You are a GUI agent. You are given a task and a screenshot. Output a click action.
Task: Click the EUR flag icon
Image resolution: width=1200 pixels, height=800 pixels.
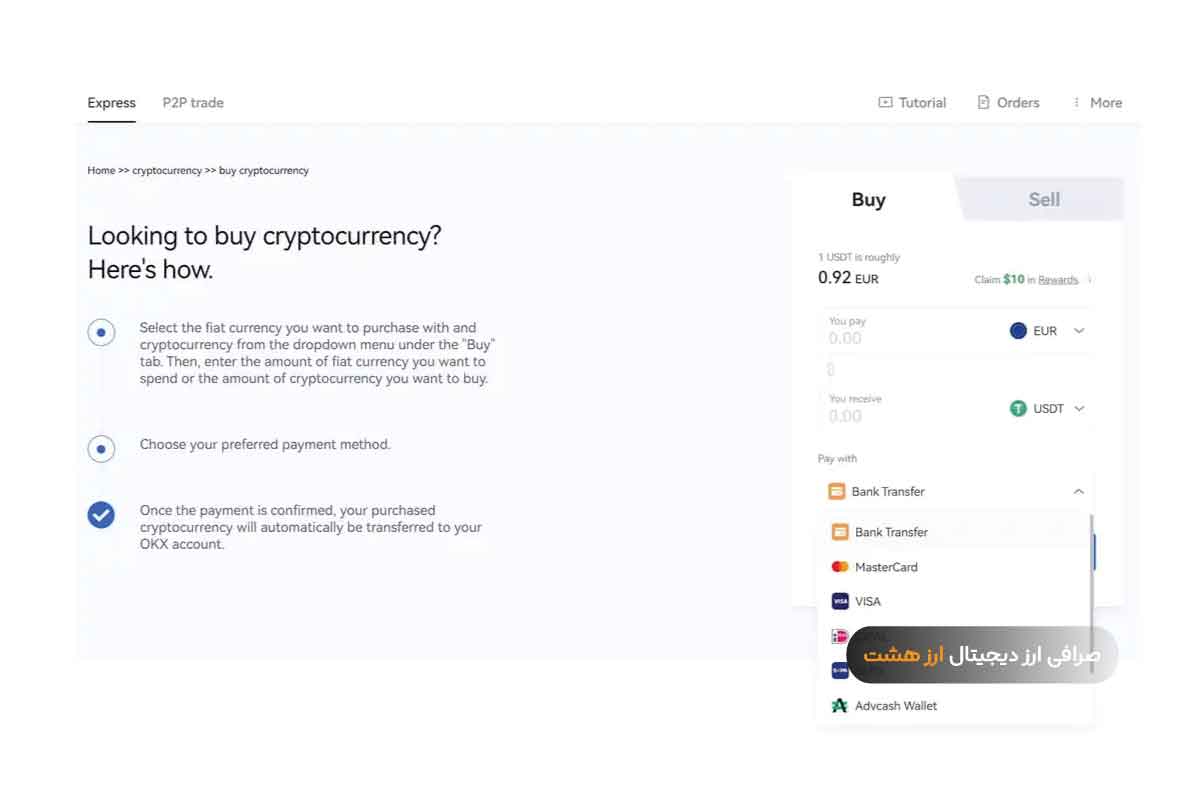click(x=1018, y=331)
